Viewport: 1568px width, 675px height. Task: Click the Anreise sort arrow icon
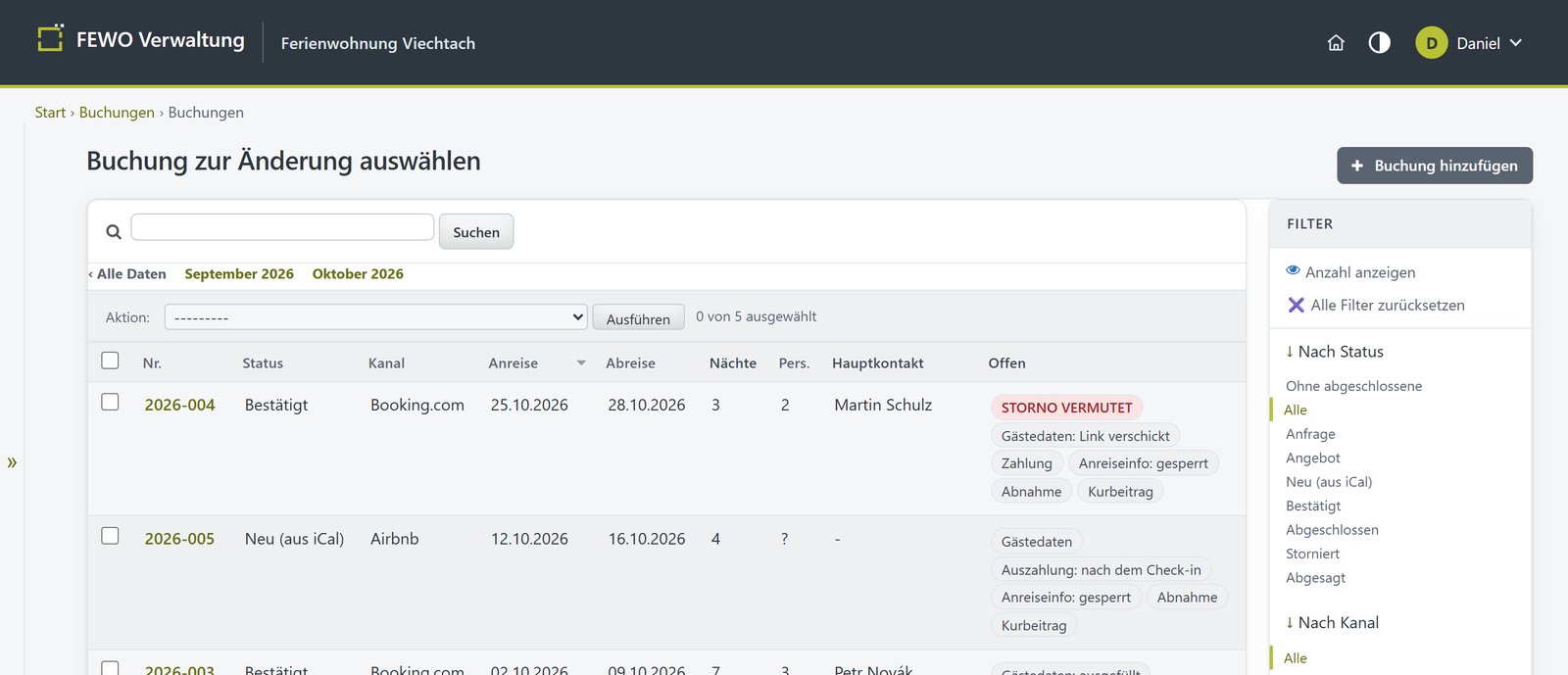point(581,363)
